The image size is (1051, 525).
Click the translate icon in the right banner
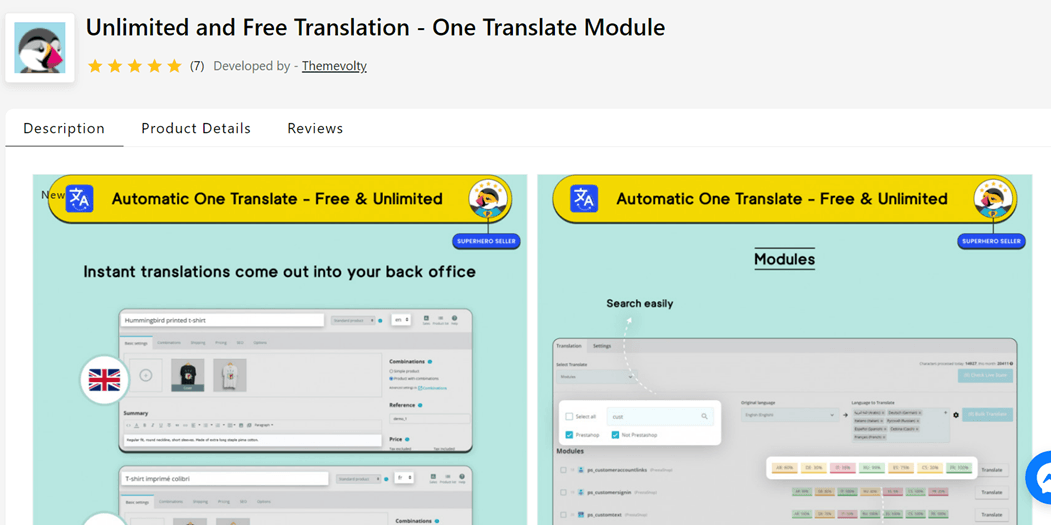pyautogui.click(x=584, y=198)
